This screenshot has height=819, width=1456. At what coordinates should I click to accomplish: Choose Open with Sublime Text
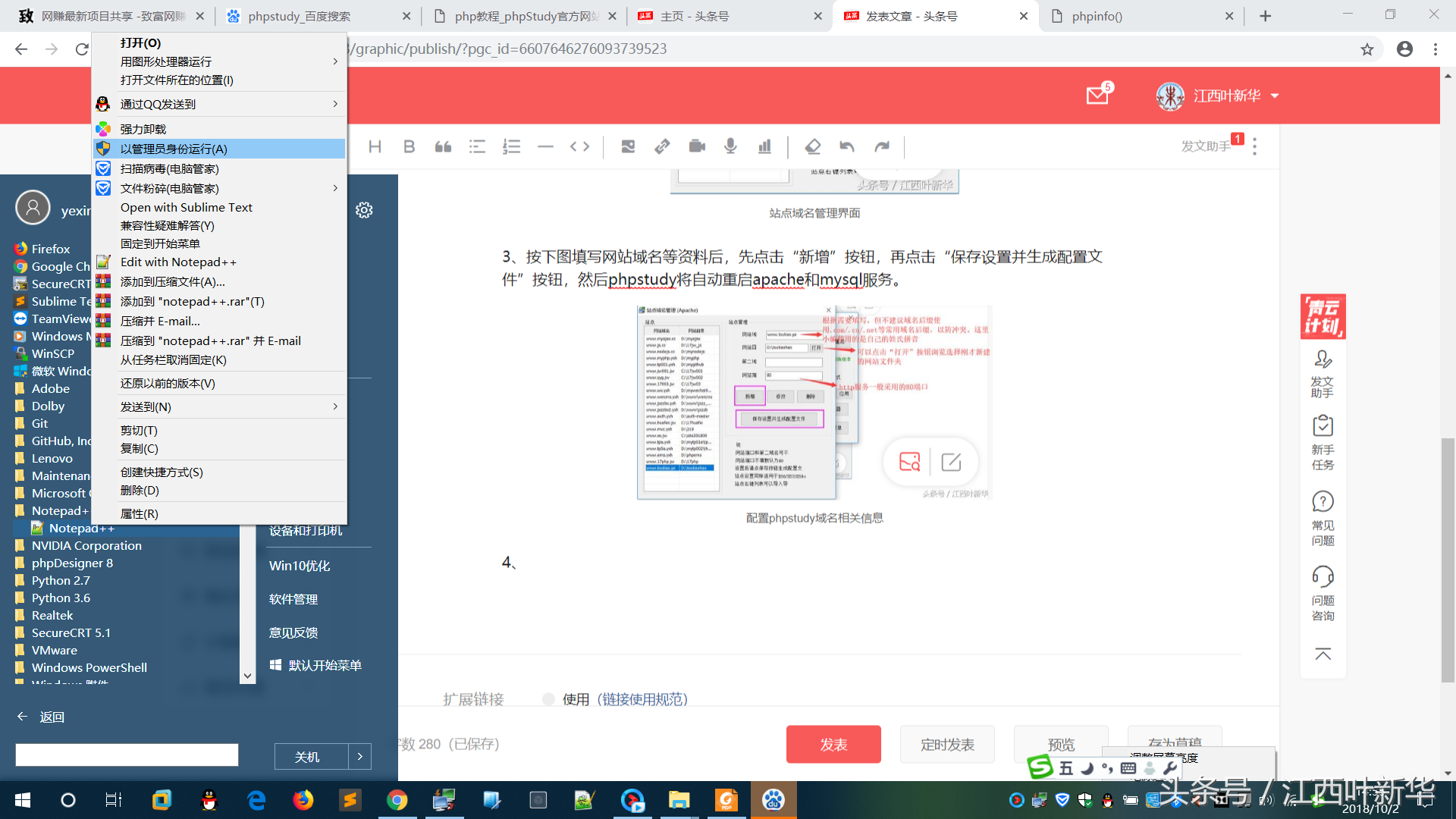(218, 207)
